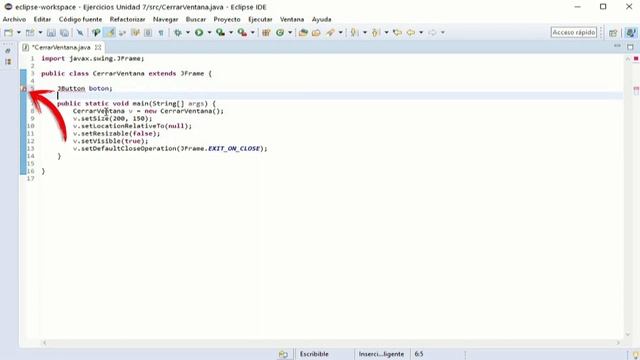Click the Run External Tools icon
This screenshot has height=360, width=640.
(x=242, y=33)
